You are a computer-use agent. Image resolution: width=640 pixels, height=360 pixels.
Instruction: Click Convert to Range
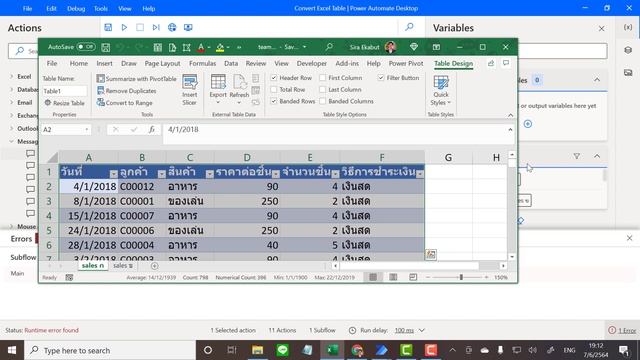tap(125, 103)
